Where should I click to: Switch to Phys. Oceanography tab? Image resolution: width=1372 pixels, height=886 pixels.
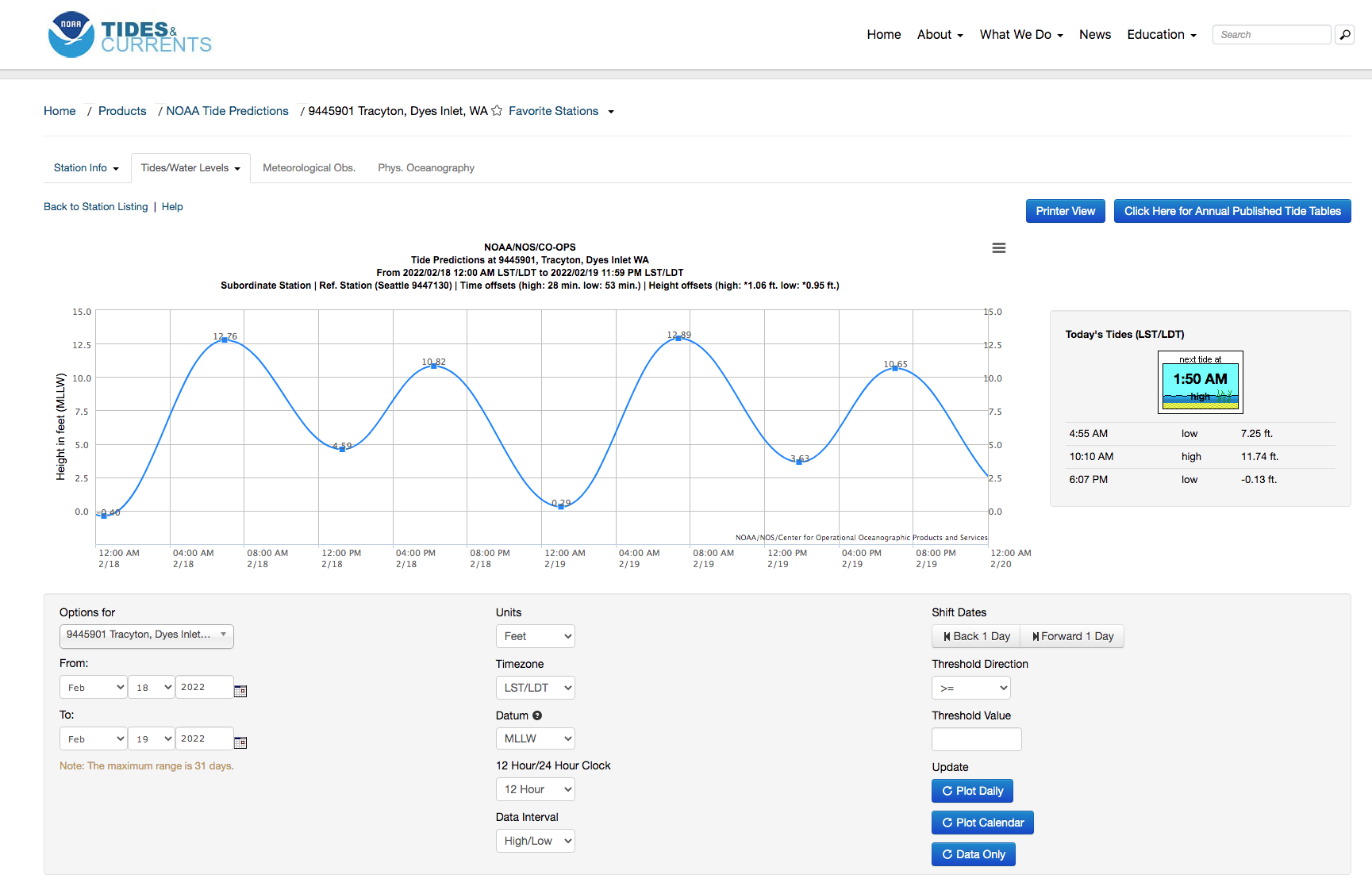click(x=426, y=168)
